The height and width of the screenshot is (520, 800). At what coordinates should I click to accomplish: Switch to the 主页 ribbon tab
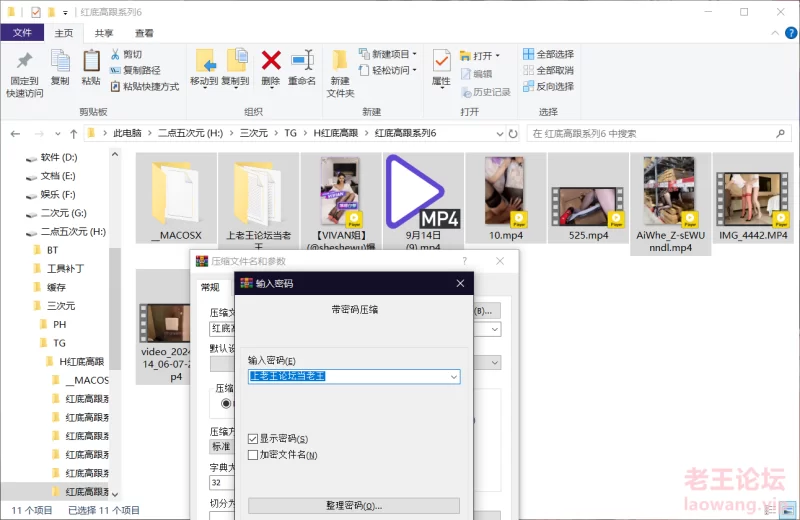(64, 33)
